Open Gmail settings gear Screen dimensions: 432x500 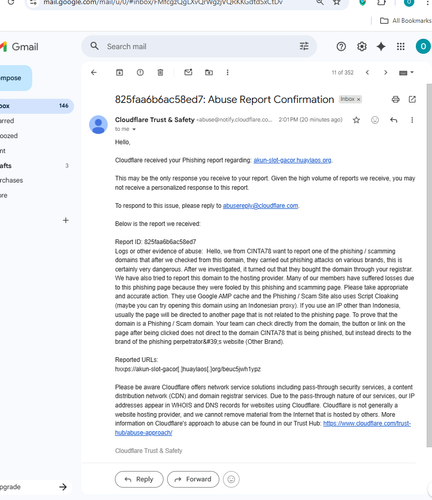tap(362, 46)
